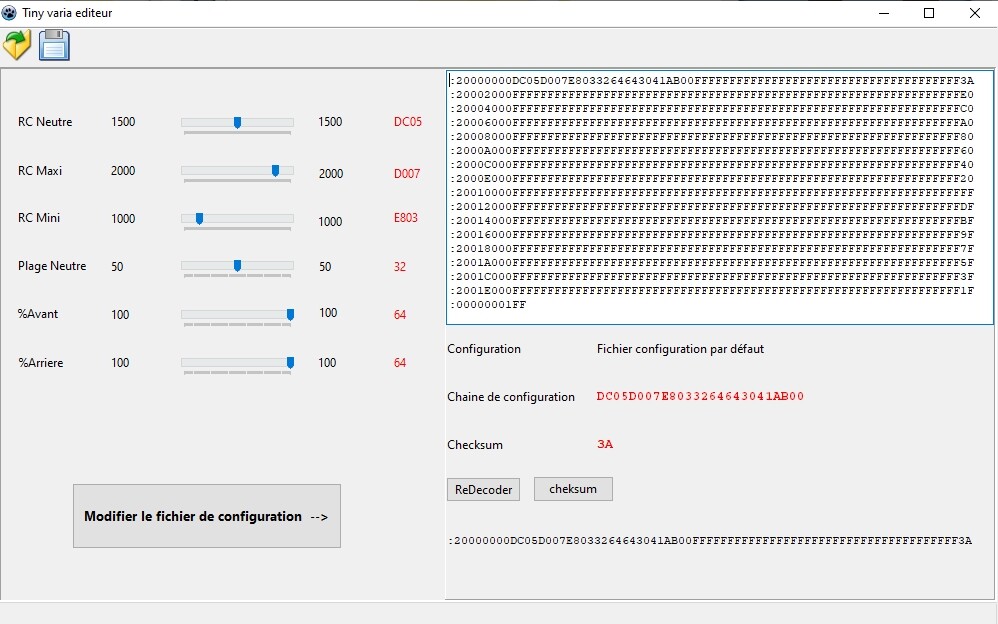Click the floppy disk save icon
The image size is (998, 624).
pyautogui.click(x=54, y=45)
